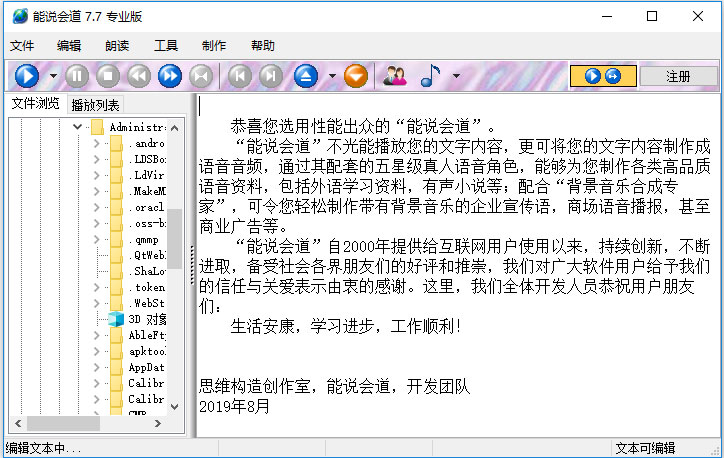Click the blue fast-forward button

click(170, 76)
